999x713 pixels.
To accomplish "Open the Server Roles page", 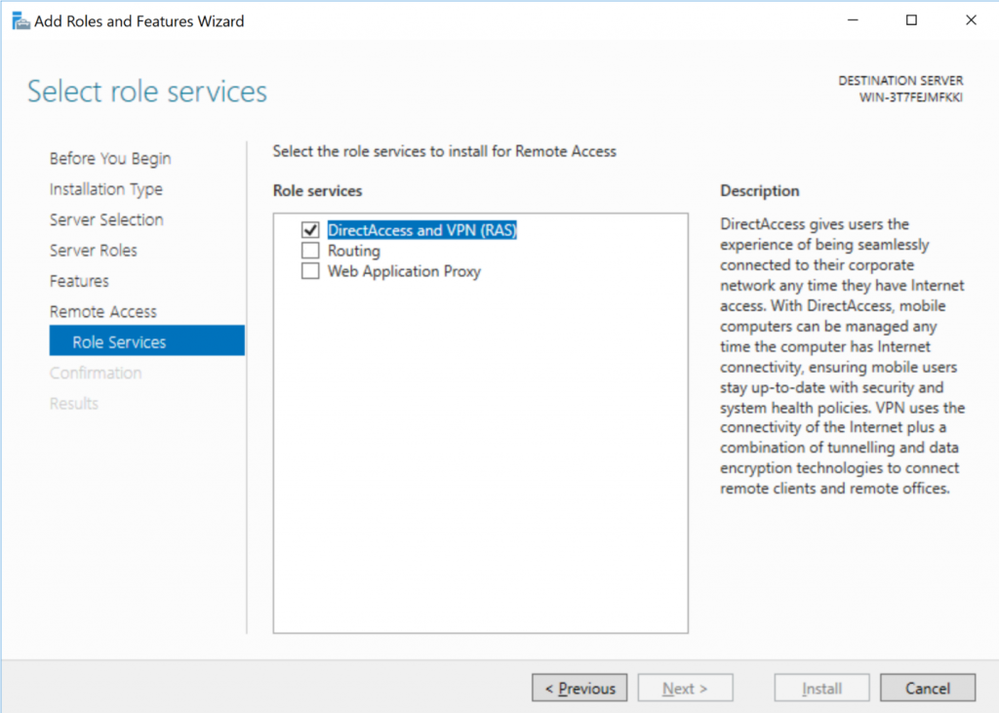I will coord(93,250).
